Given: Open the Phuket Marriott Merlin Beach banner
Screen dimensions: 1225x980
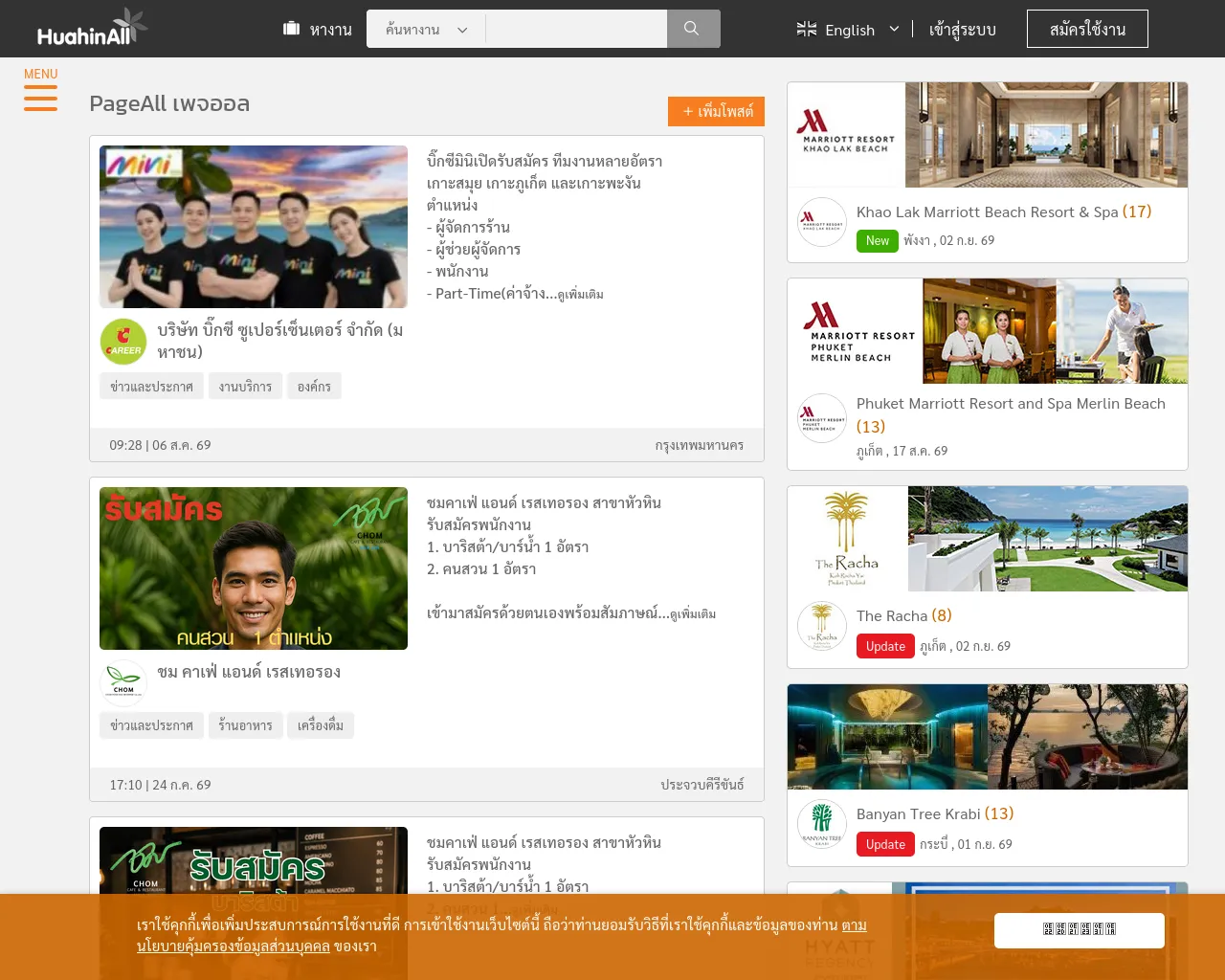Looking at the screenshot, I should pos(988,331).
